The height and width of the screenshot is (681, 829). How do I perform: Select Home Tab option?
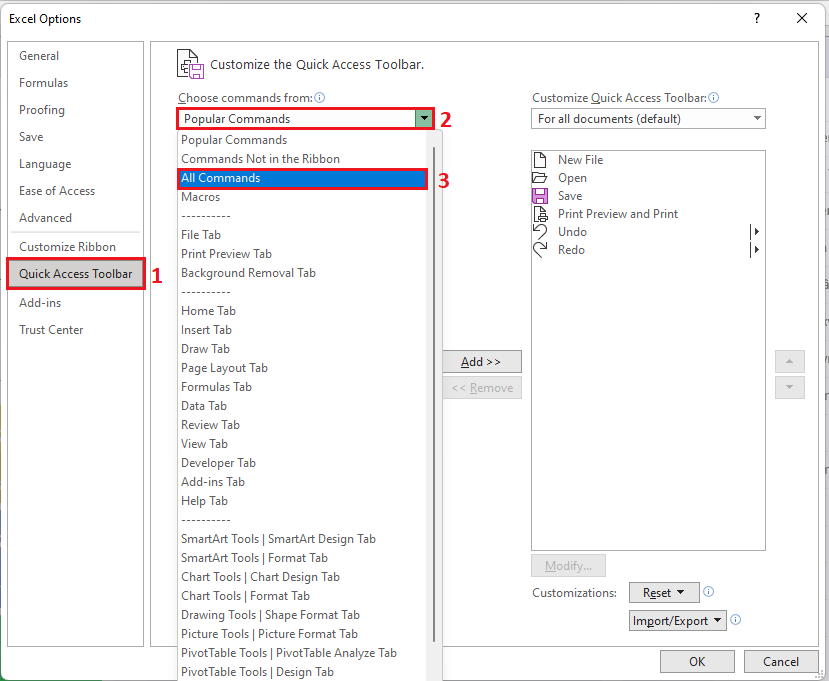[303, 311]
